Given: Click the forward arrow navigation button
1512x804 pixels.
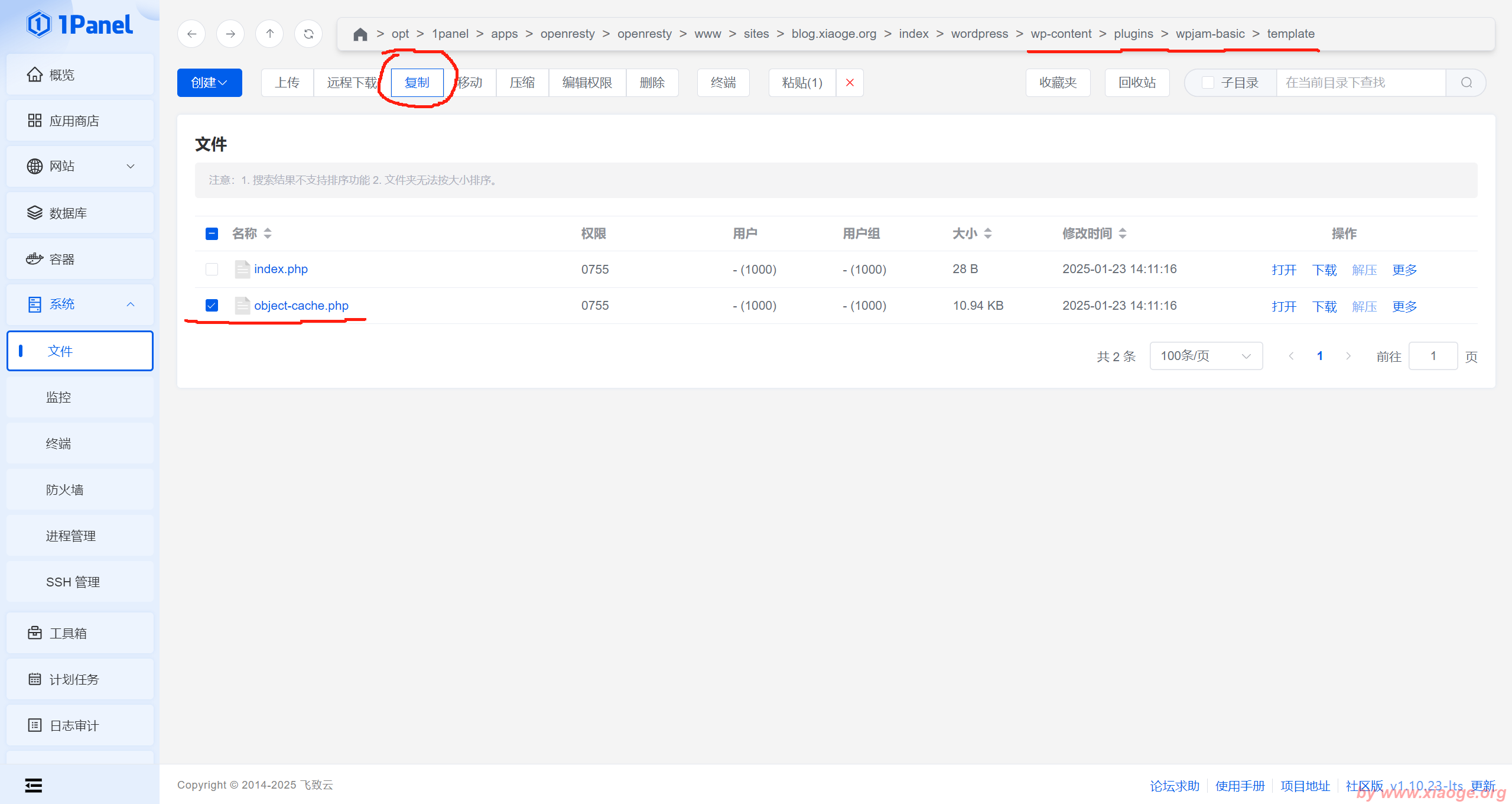Looking at the screenshot, I should click(x=230, y=34).
